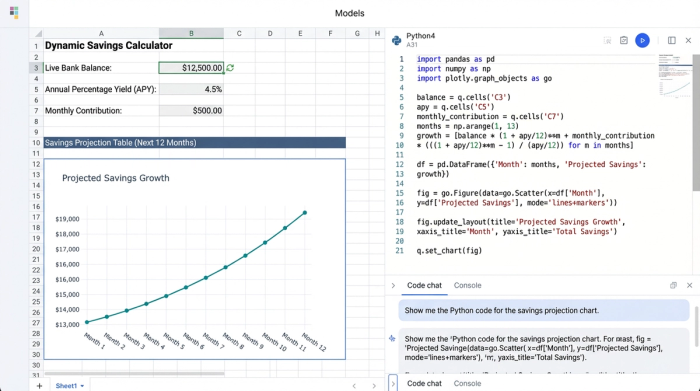Go to next sheet using right arrow
Screen dimensions: 700x391
374,386
